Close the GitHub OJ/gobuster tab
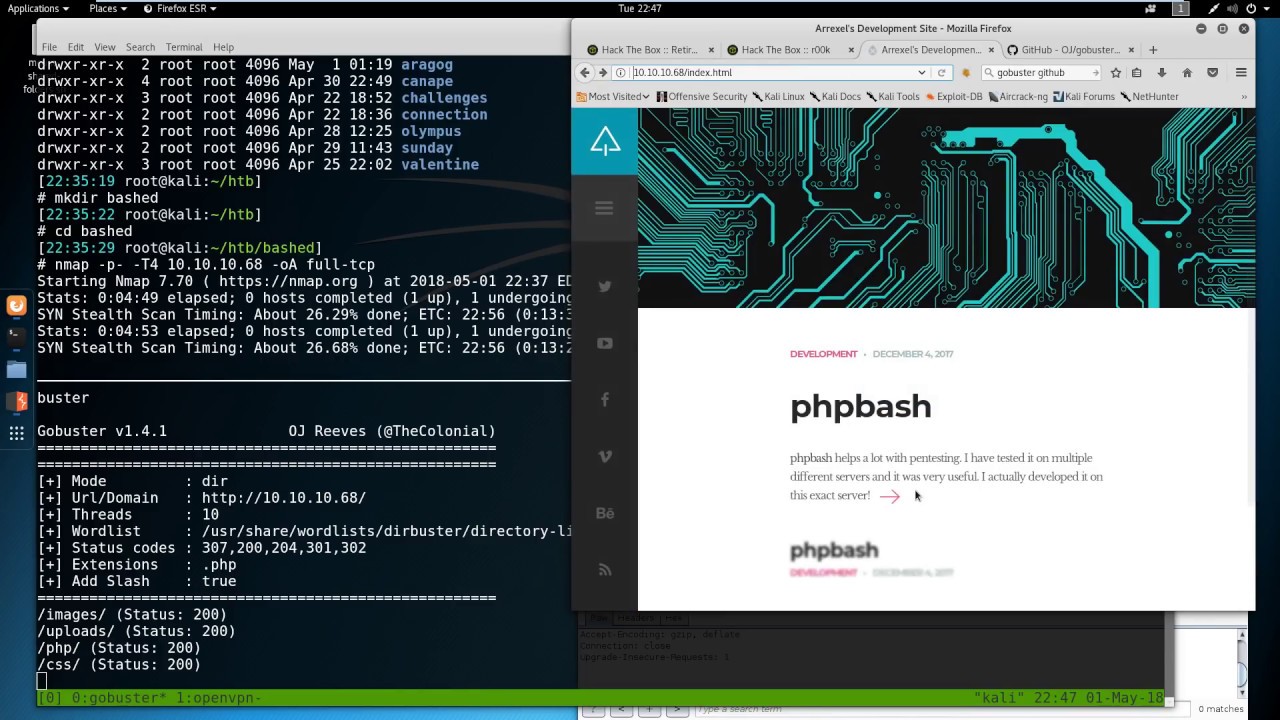 1131,49
